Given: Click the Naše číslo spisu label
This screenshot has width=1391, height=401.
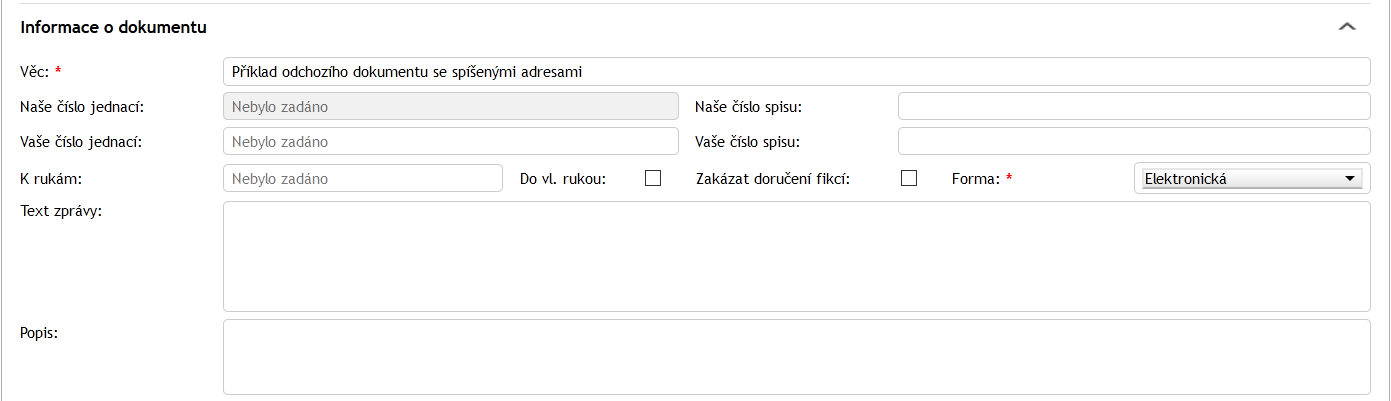Looking at the screenshot, I should point(749,106).
